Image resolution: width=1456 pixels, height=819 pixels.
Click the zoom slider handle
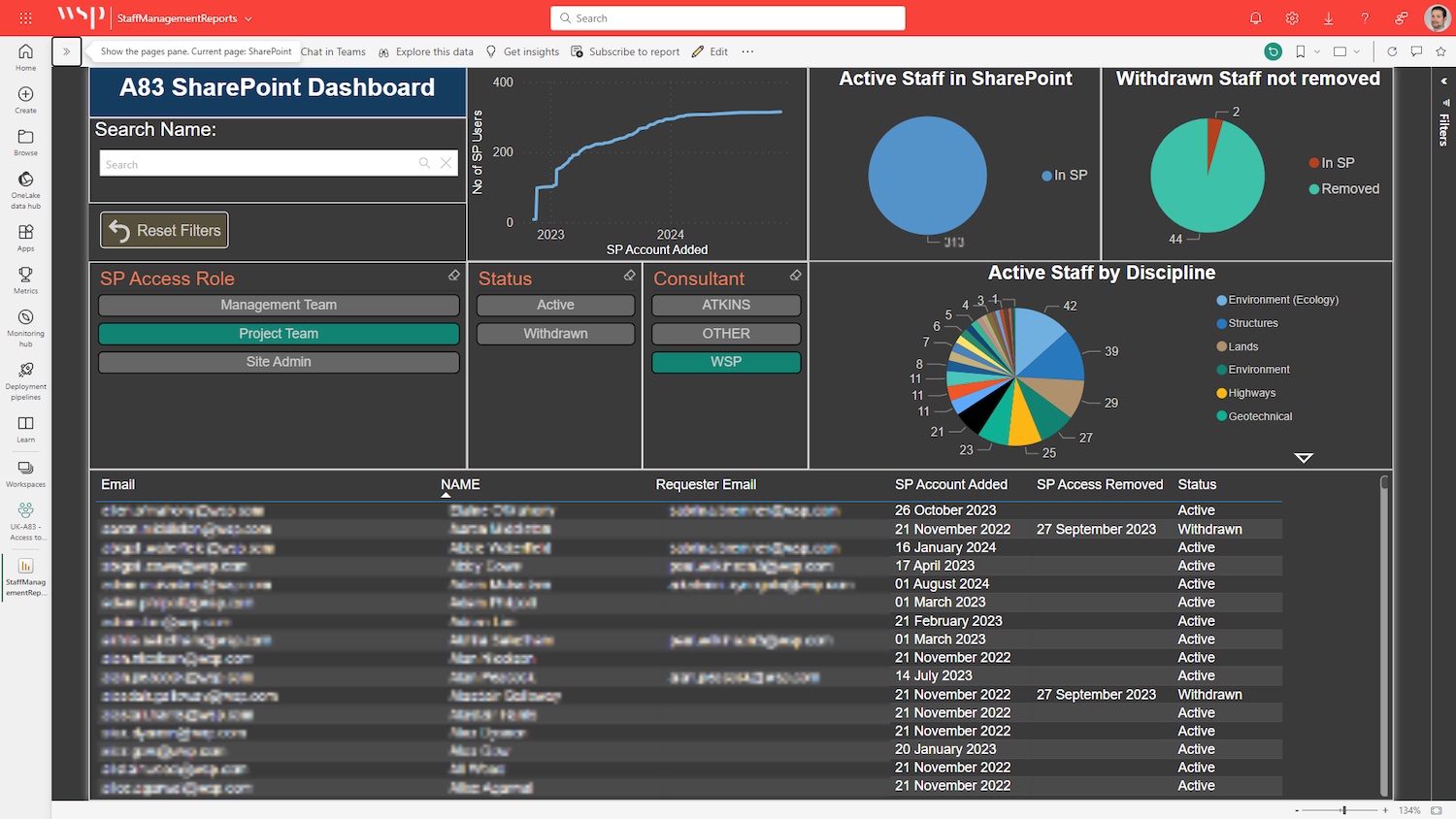1343,810
